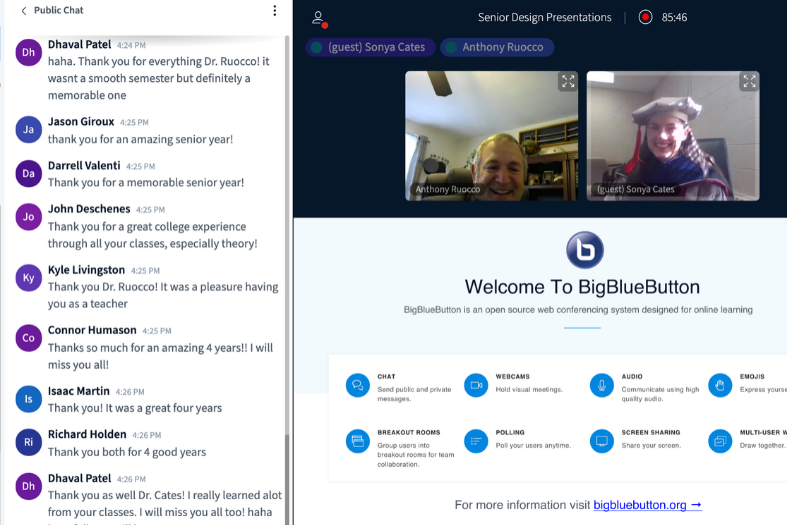Select the Anthony Ruocco talking indicator
The image size is (787, 525).
(x=497, y=47)
